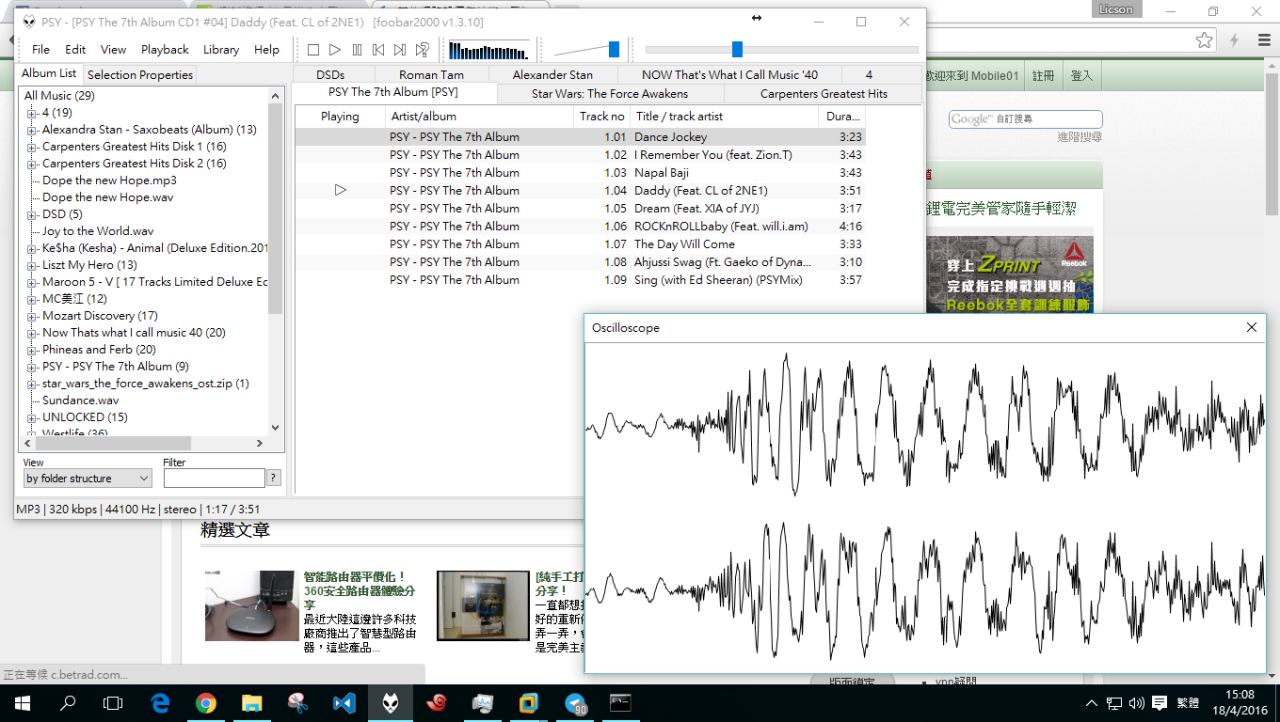The width and height of the screenshot is (1280, 722).
Task: Open Visual Studio Code from the taskbar
Action: 344,703
